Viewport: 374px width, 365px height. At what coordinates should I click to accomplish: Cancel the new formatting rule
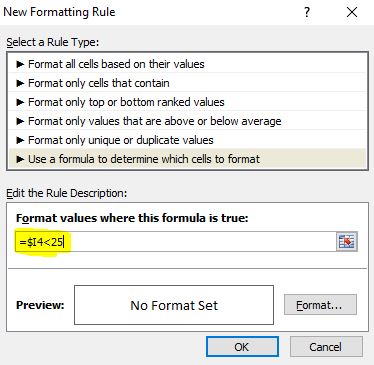326,347
